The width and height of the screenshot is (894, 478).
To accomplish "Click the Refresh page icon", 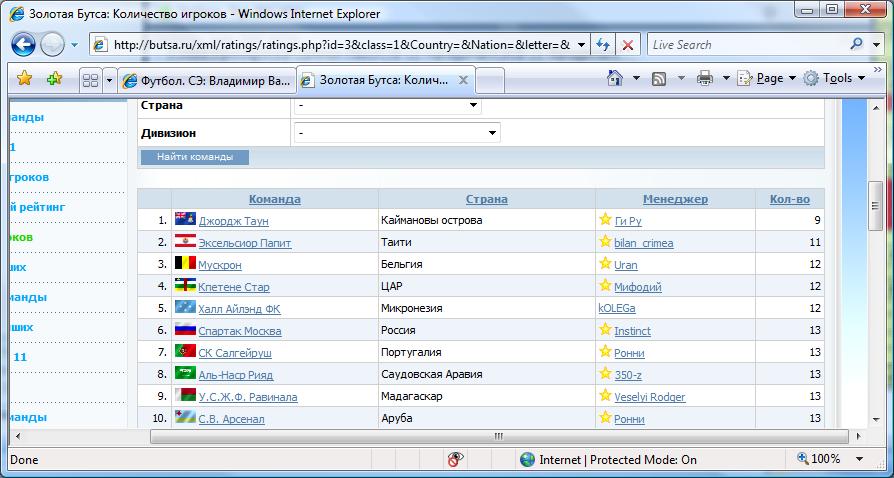I will pos(602,45).
